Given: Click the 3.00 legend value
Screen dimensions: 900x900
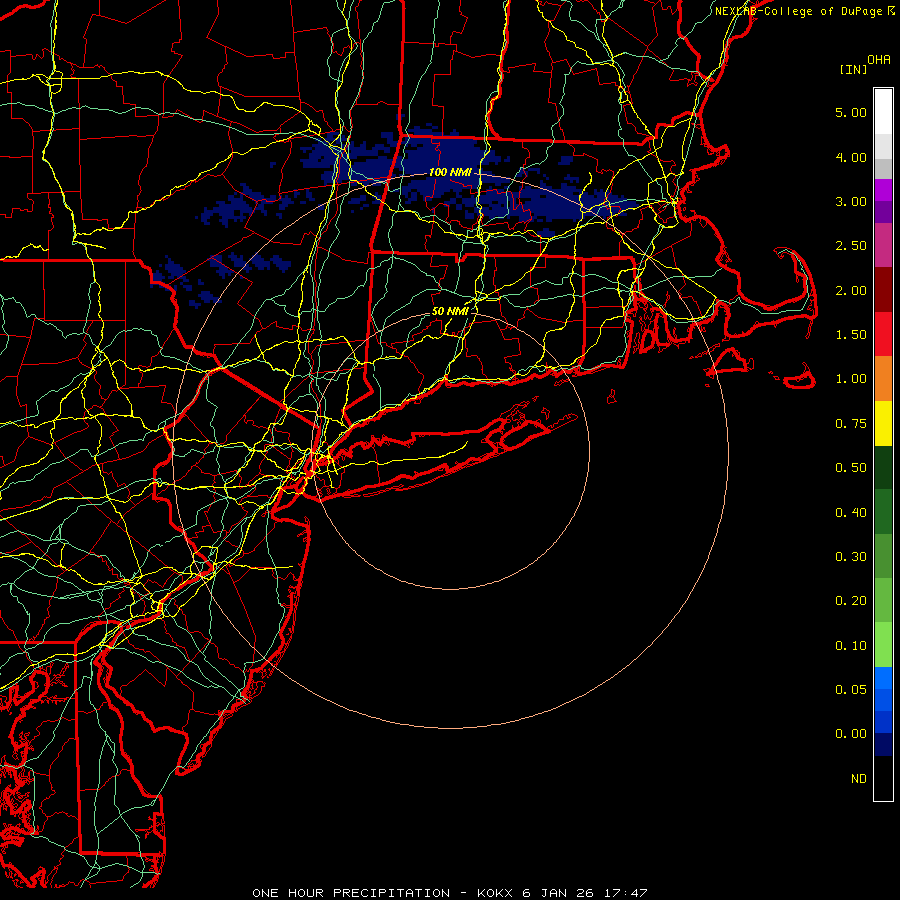Looking at the screenshot, I should [x=851, y=201].
